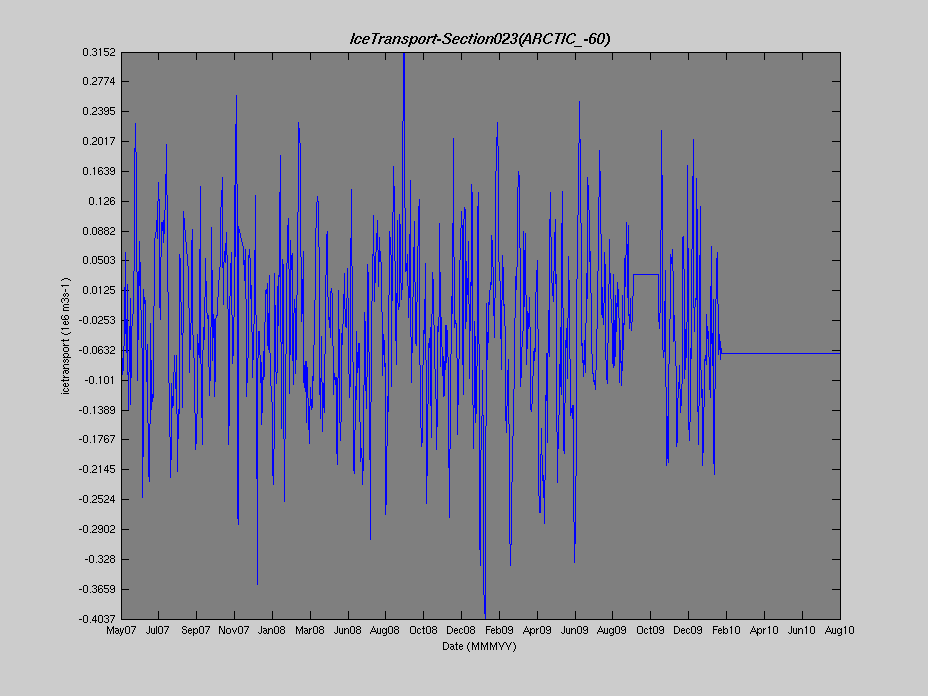Click x-axis date label Aug10

click(x=839, y=630)
